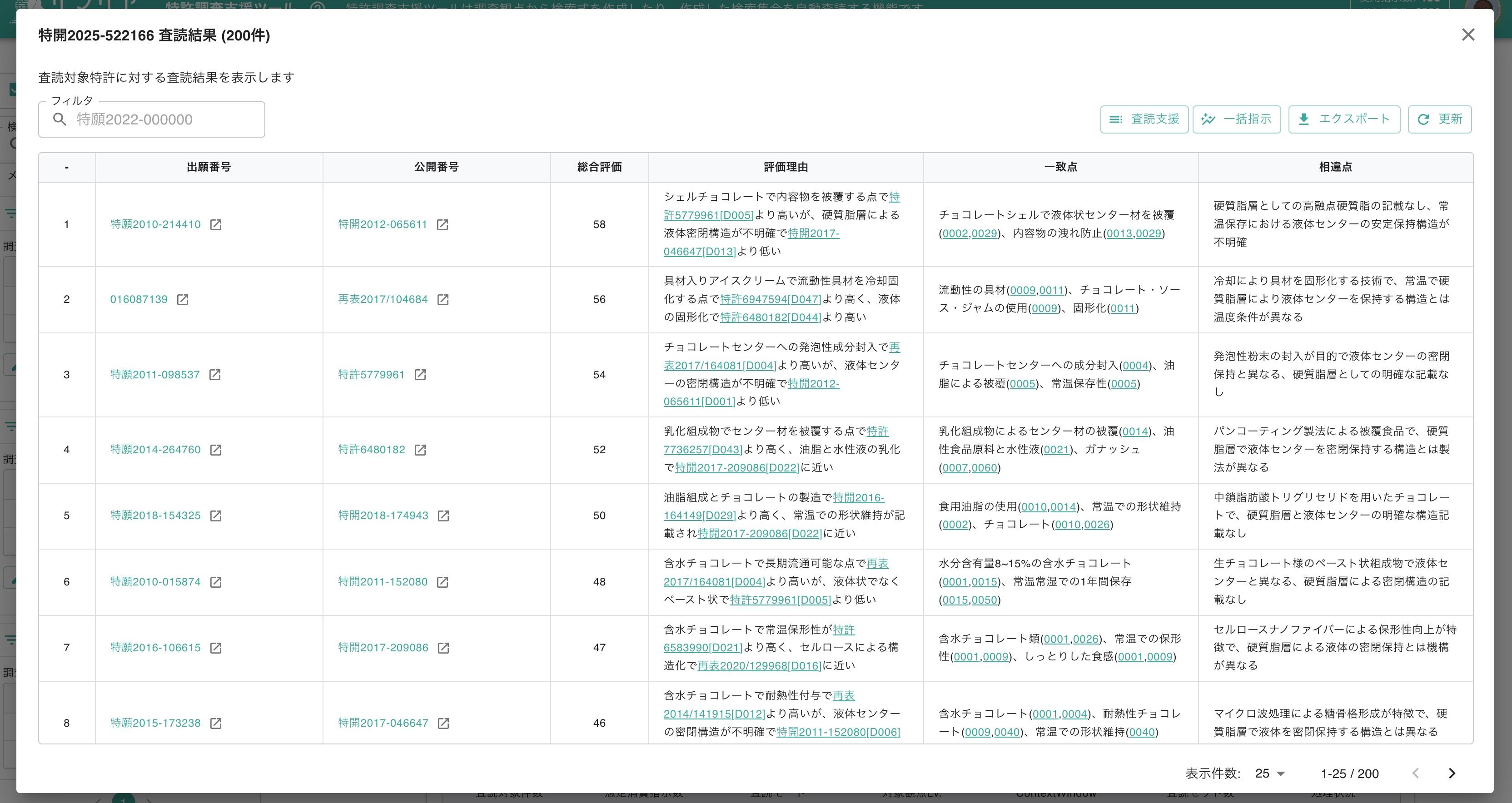
Task: Open 特許6480182 publication link in row 4
Action: coord(372,450)
